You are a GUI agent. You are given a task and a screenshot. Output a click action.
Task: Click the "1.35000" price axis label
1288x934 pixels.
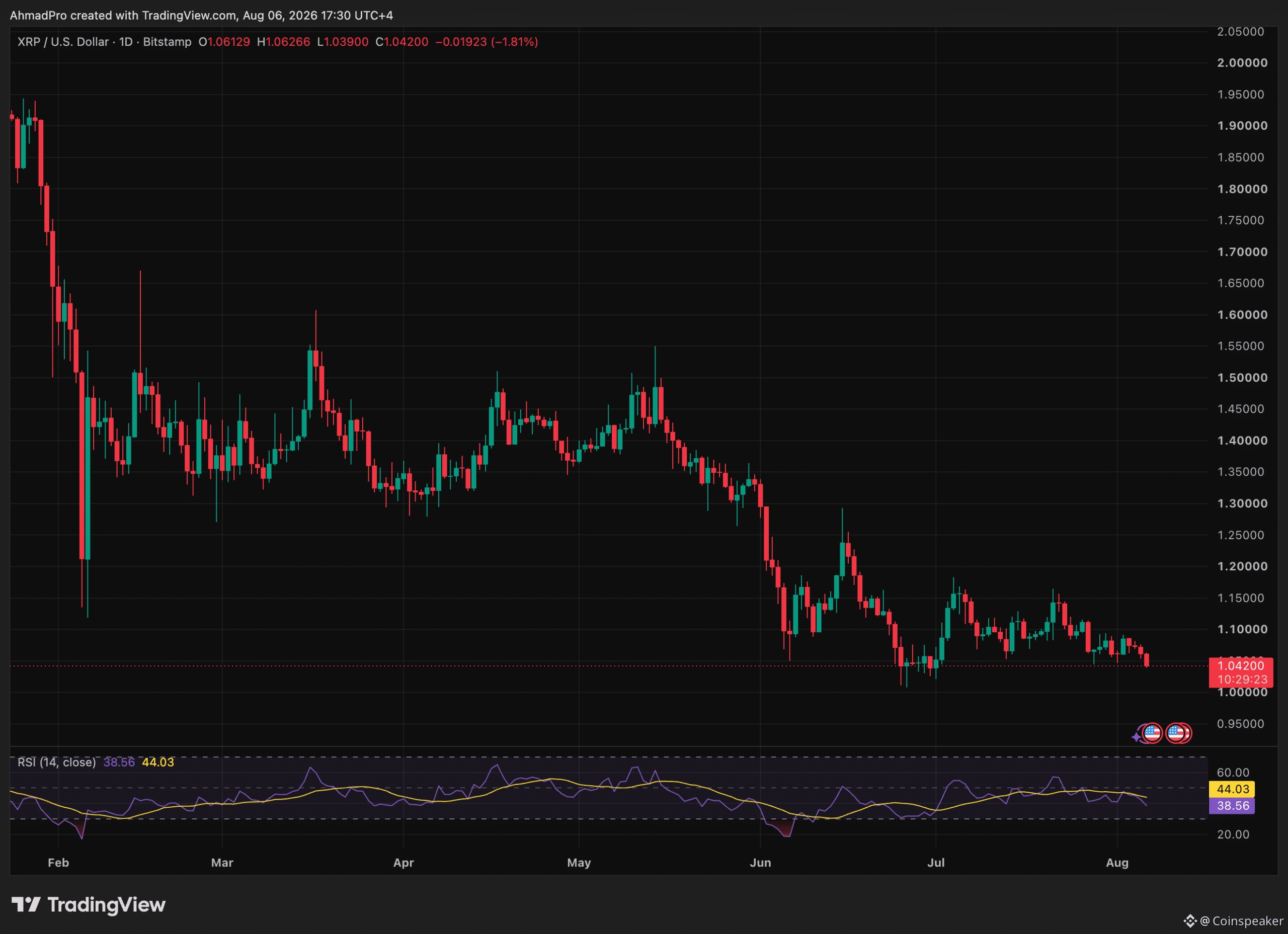[1241, 472]
